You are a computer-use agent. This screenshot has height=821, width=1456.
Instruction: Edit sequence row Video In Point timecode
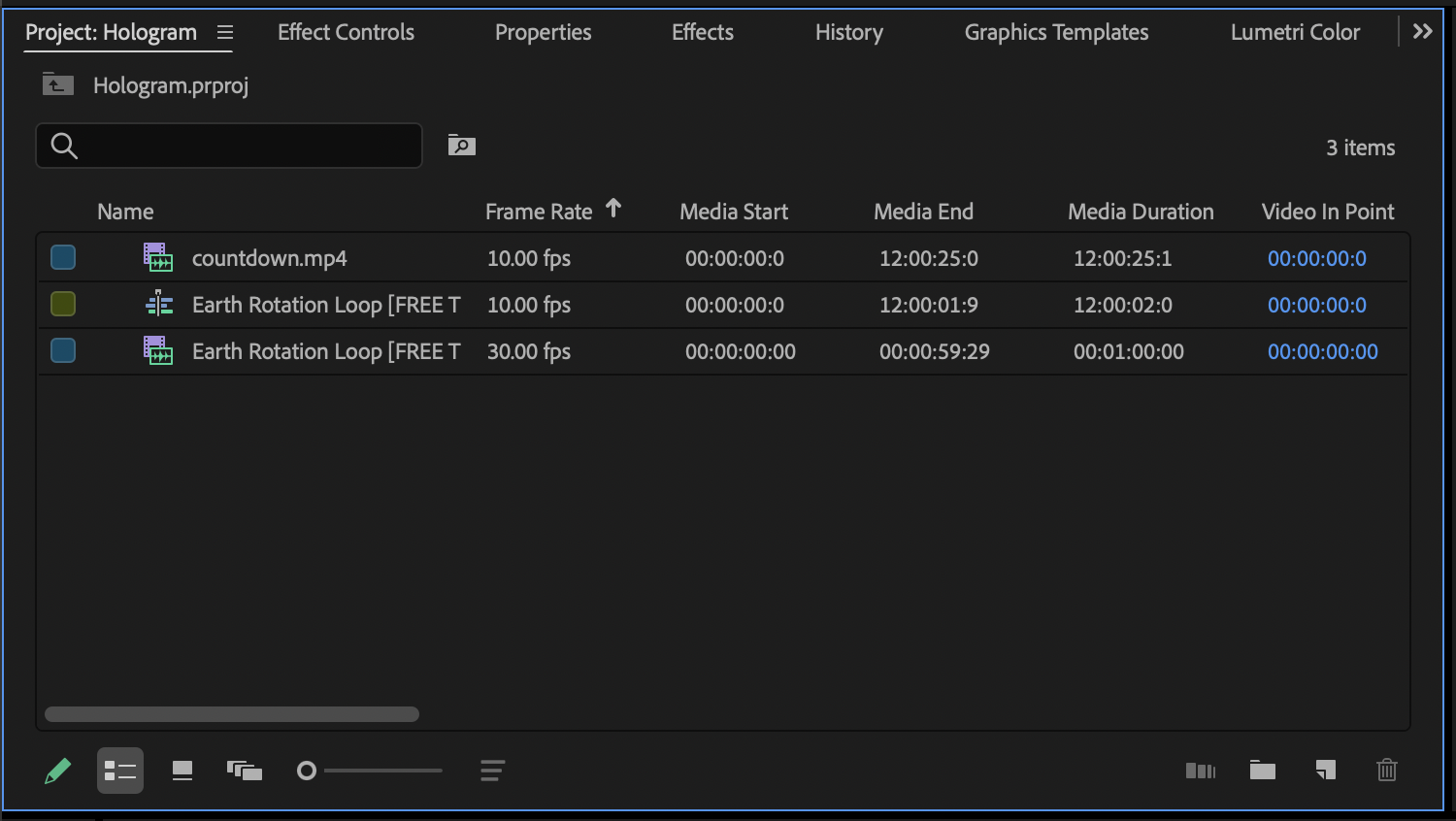(x=1317, y=305)
